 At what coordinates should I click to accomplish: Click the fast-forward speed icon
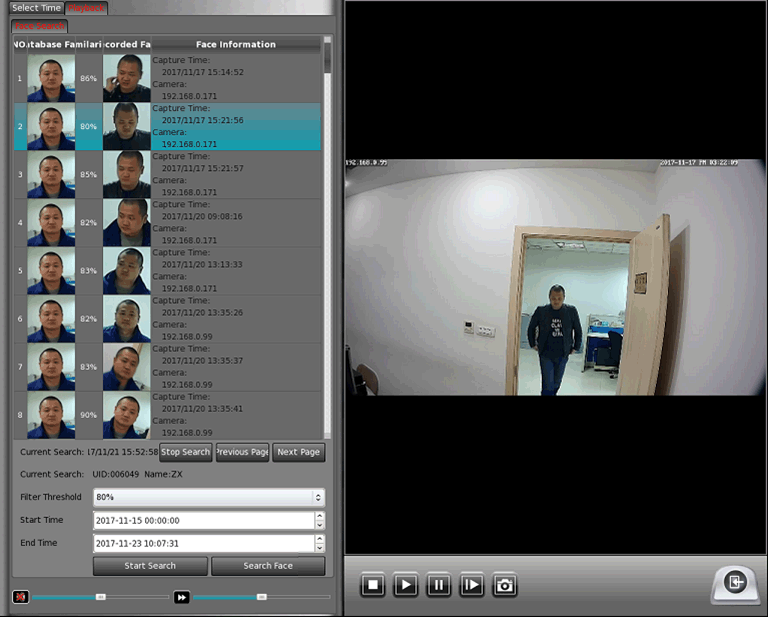click(x=182, y=597)
